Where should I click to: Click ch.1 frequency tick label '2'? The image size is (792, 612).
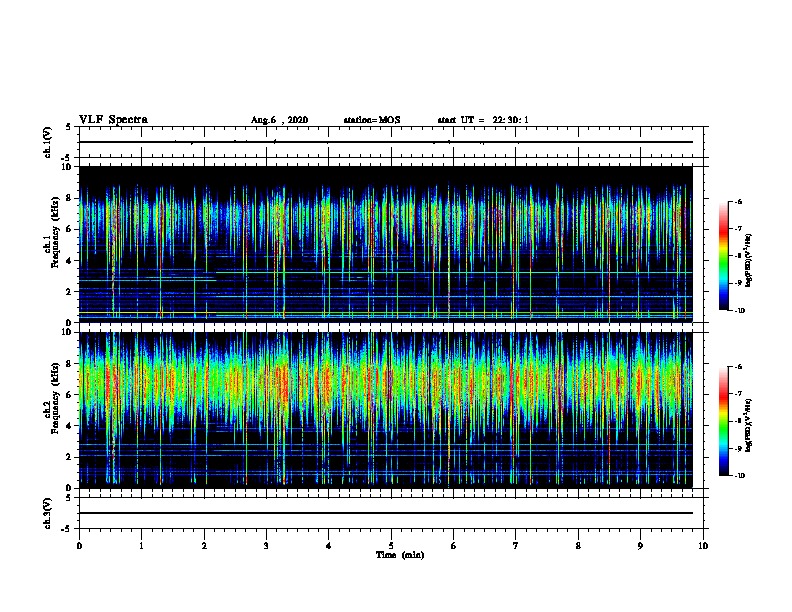69,292
